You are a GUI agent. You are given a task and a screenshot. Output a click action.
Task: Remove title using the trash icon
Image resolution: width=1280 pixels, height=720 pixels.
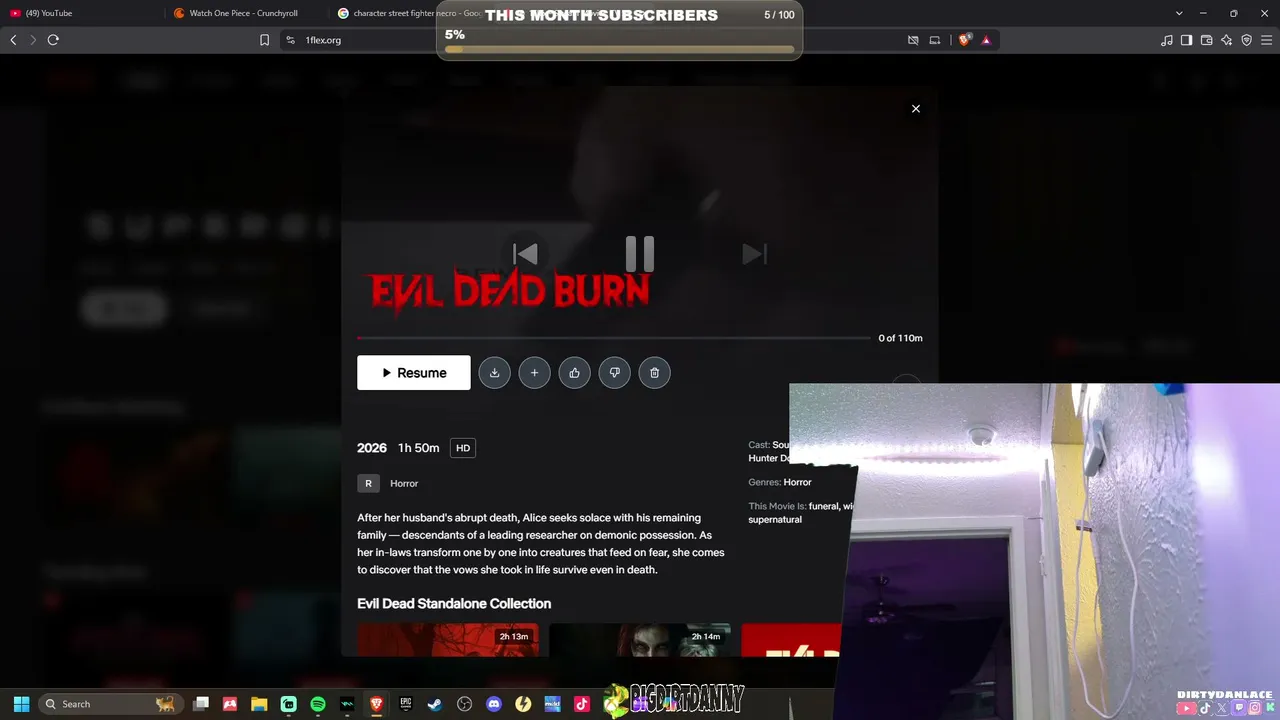point(654,373)
